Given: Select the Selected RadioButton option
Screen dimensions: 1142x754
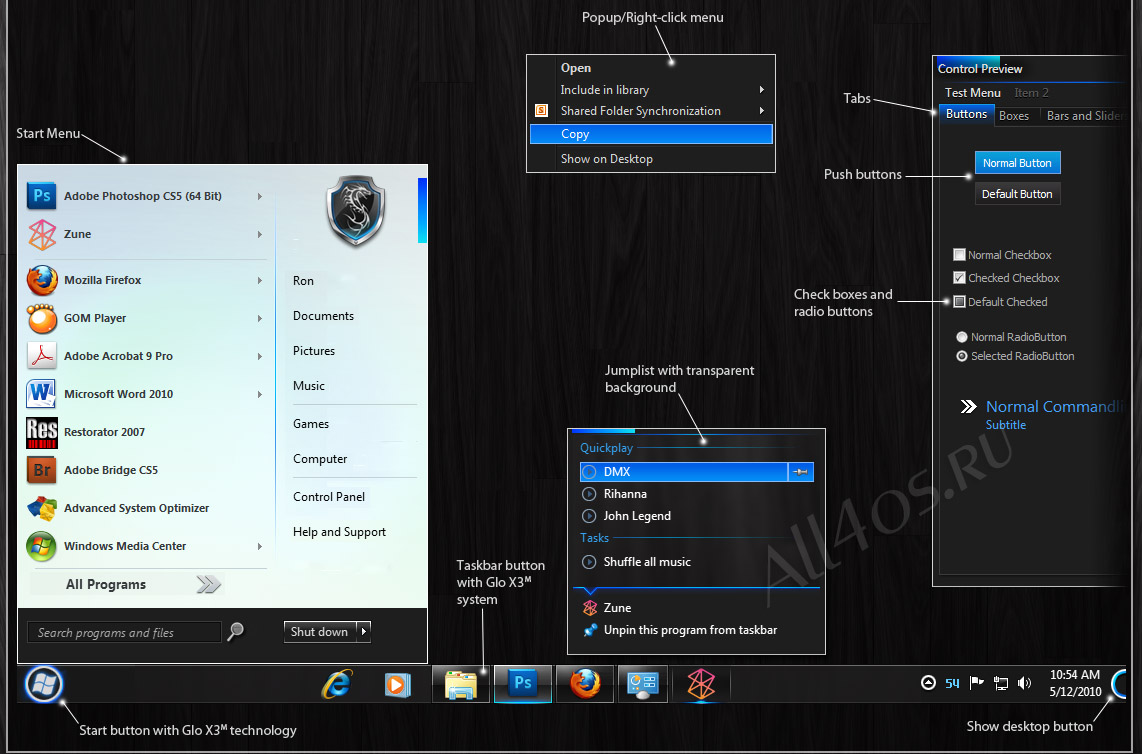Looking at the screenshot, I should click(x=961, y=356).
